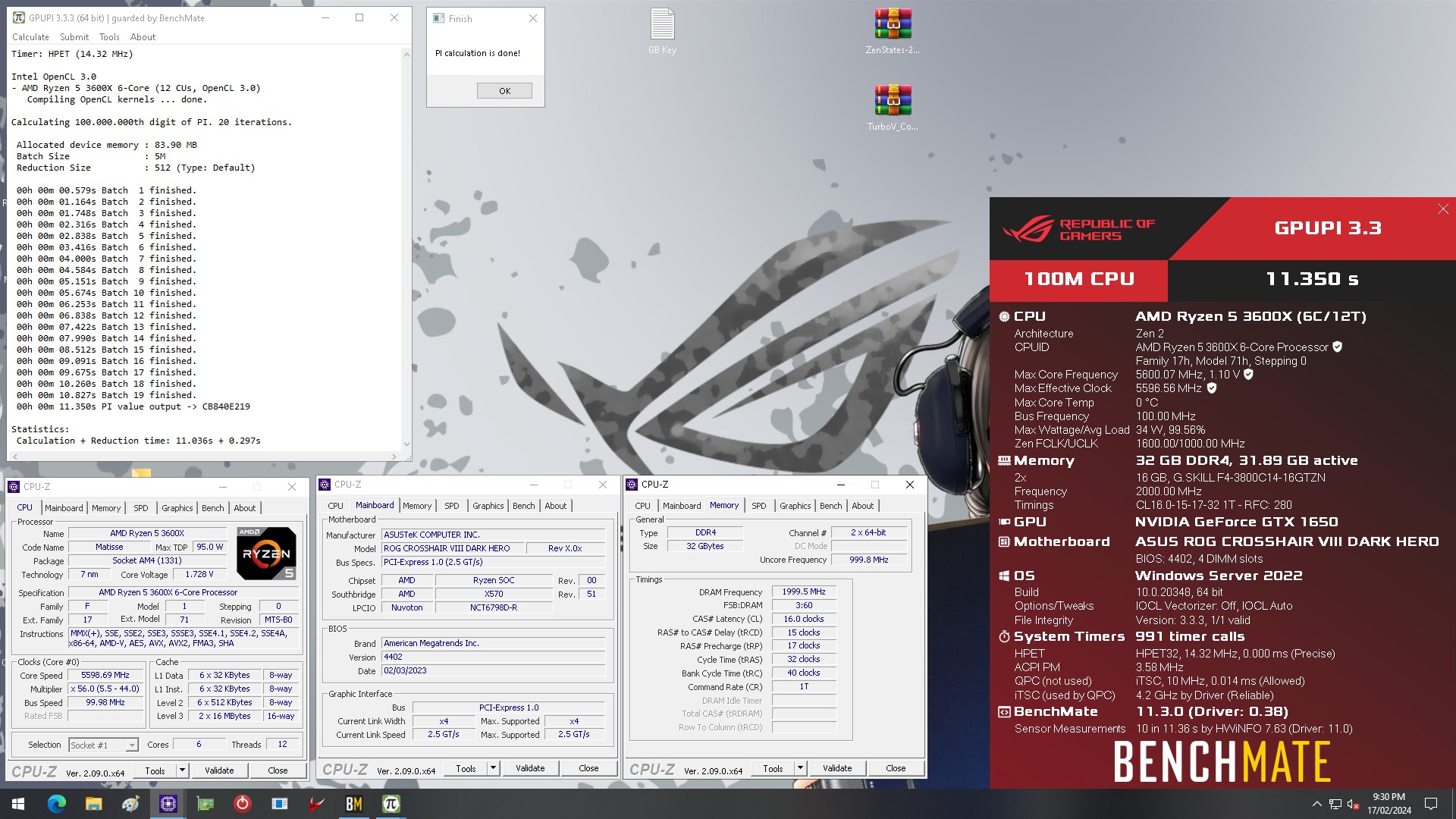Switch to SPD tab in CPU-Z Memory window
This screenshot has height=819, width=1456.
pyautogui.click(x=759, y=506)
